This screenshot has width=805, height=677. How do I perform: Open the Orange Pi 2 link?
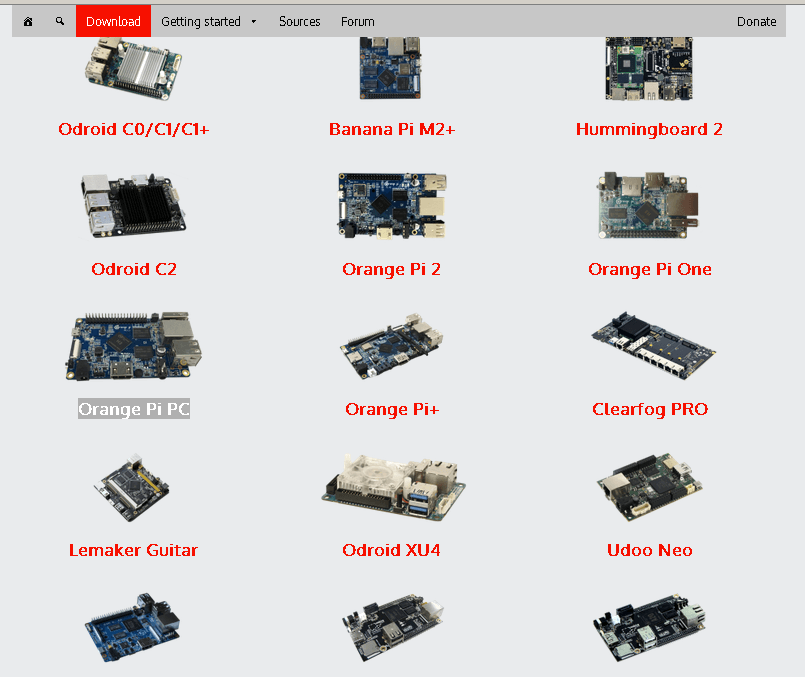click(x=391, y=269)
